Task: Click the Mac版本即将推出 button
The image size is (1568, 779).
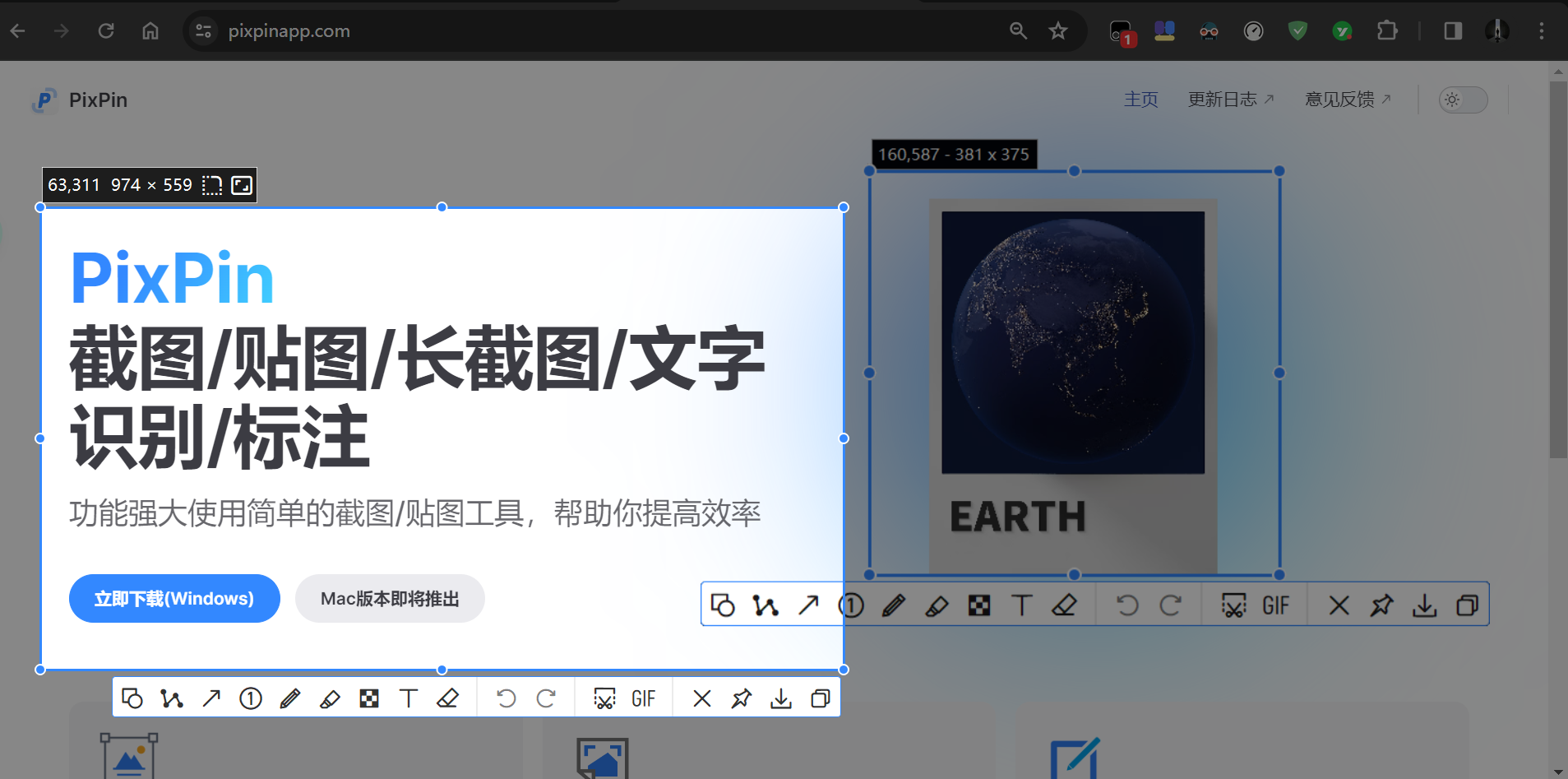Action: coord(390,598)
